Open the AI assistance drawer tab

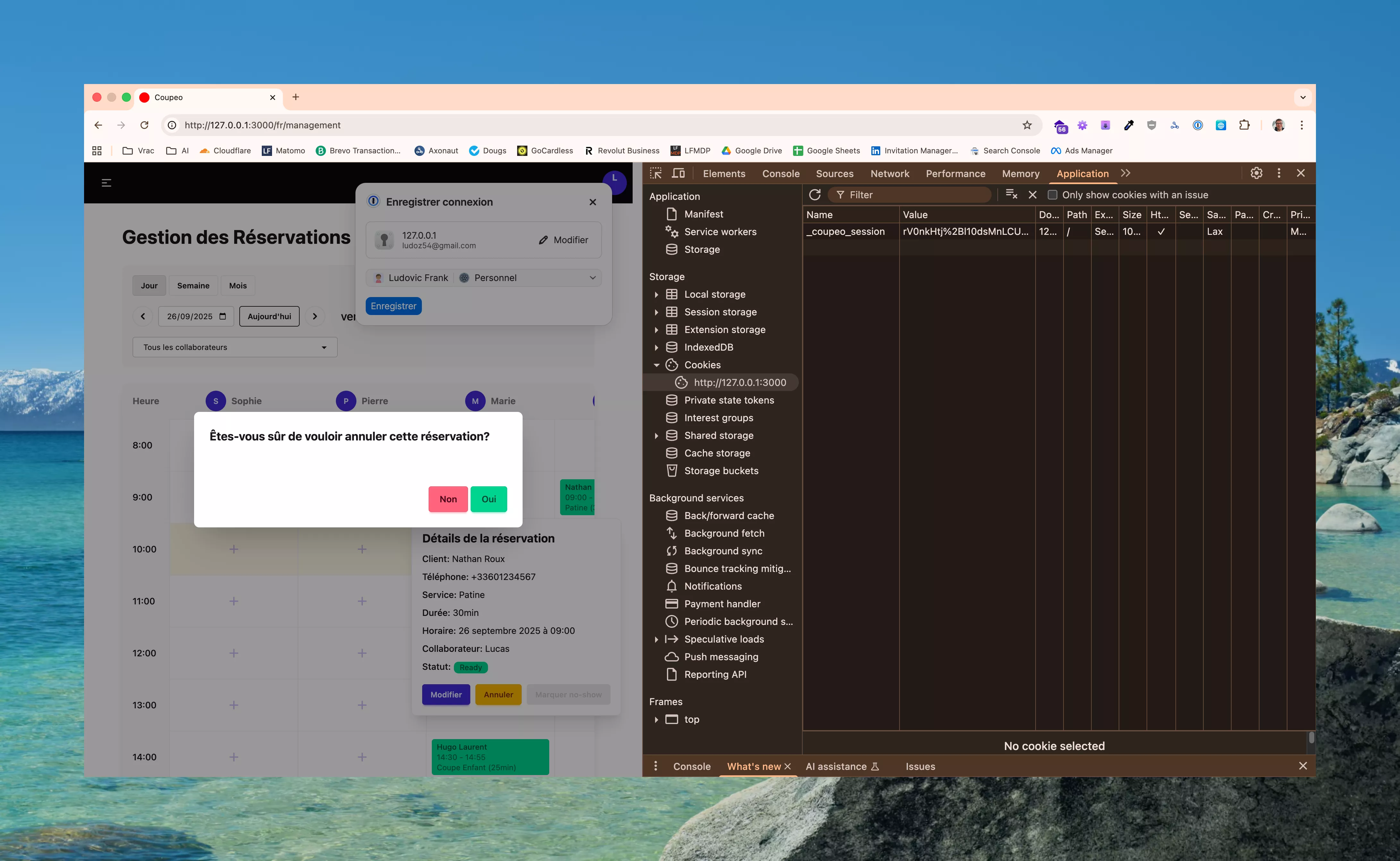click(x=842, y=766)
